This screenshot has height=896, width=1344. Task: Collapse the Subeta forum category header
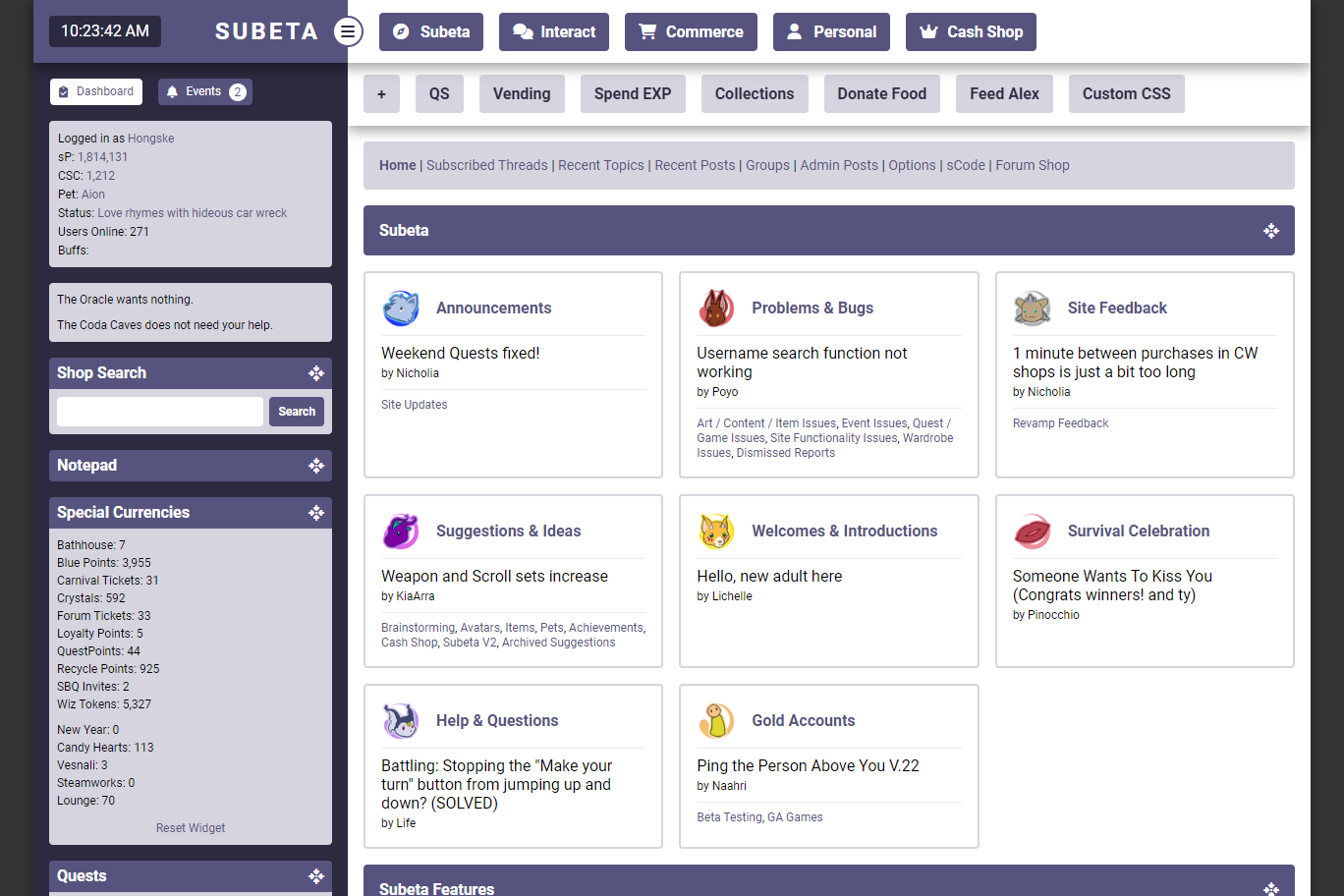point(1271,231)
